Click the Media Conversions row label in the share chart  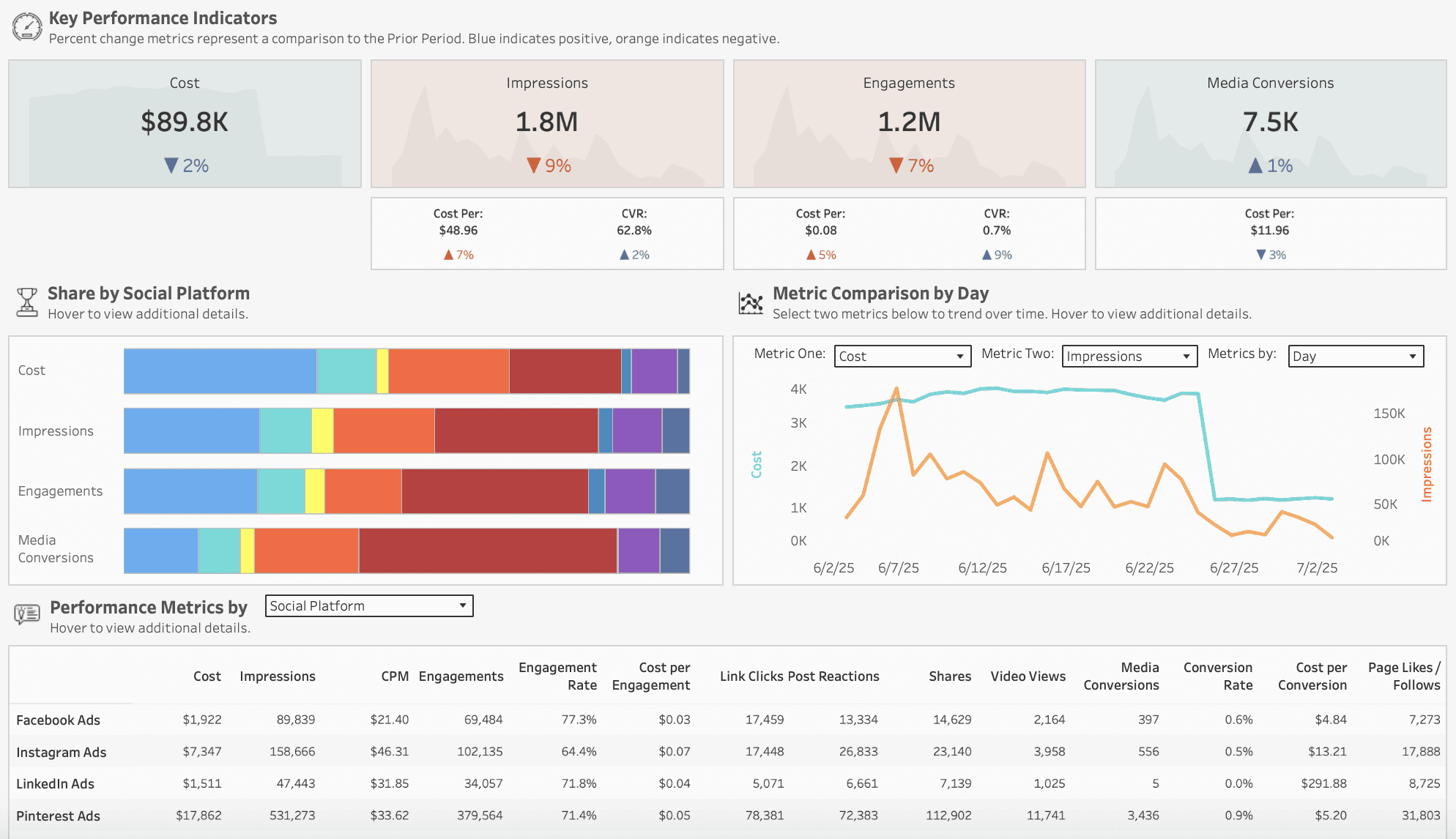[x=56, y=549]
